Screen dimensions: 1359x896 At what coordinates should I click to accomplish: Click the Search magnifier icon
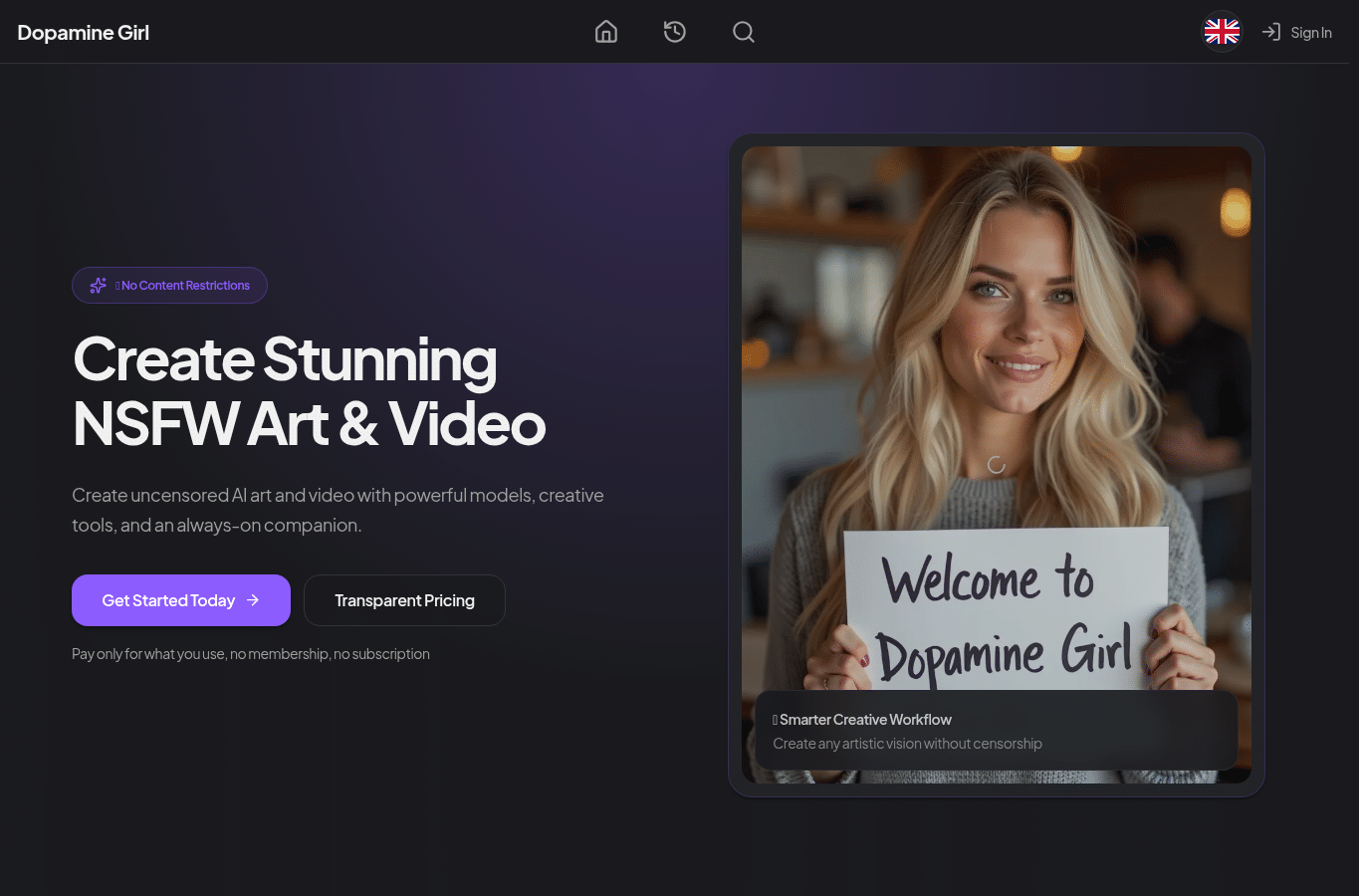(744, 32)
